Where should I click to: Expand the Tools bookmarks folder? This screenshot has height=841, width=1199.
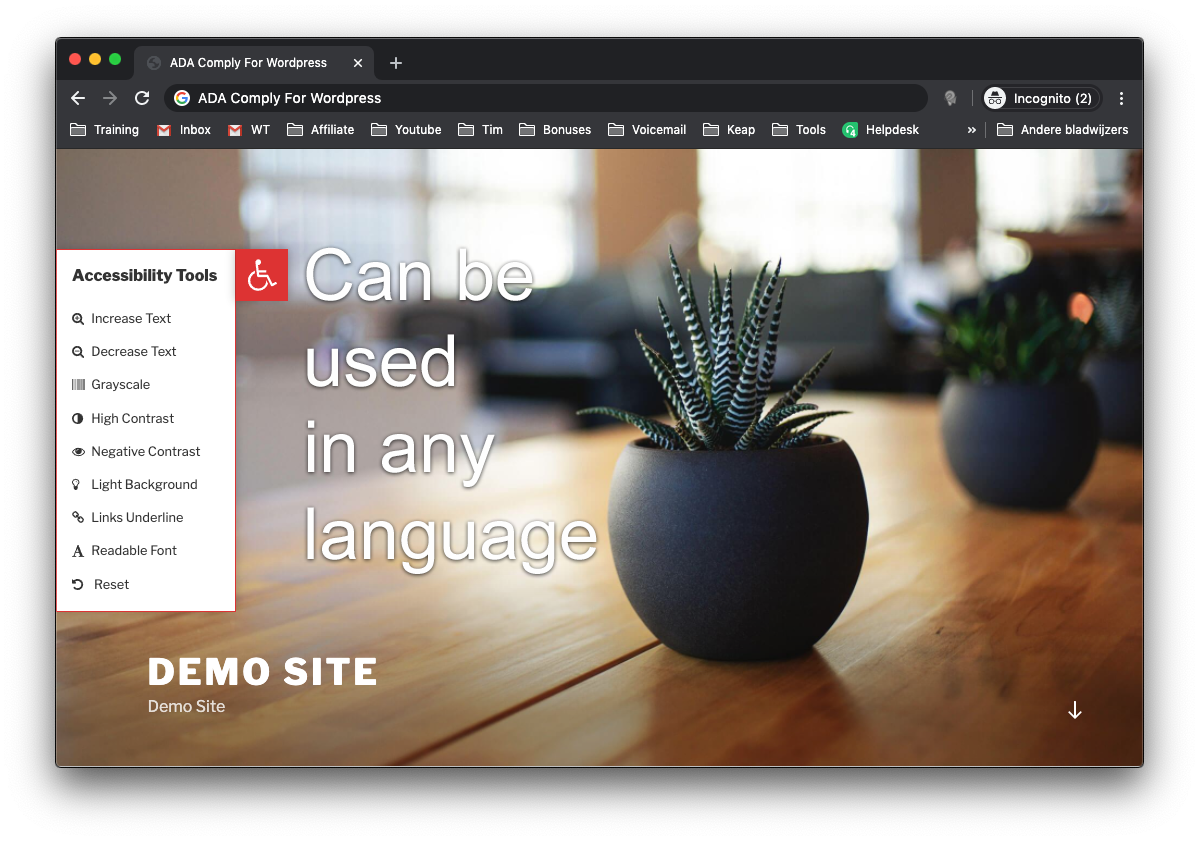(x=799, y=130)
